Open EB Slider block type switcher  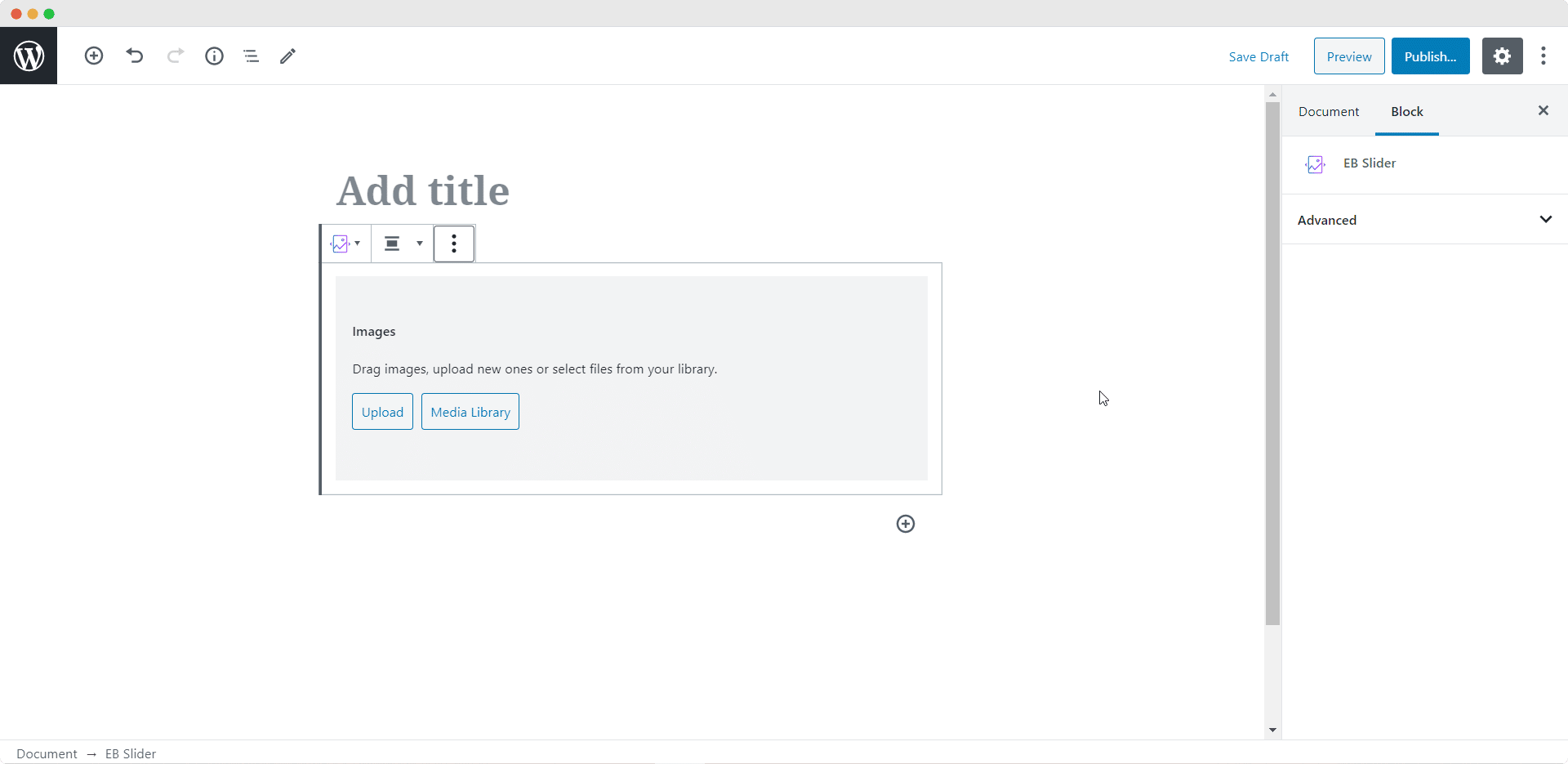[x=345, y=243]
